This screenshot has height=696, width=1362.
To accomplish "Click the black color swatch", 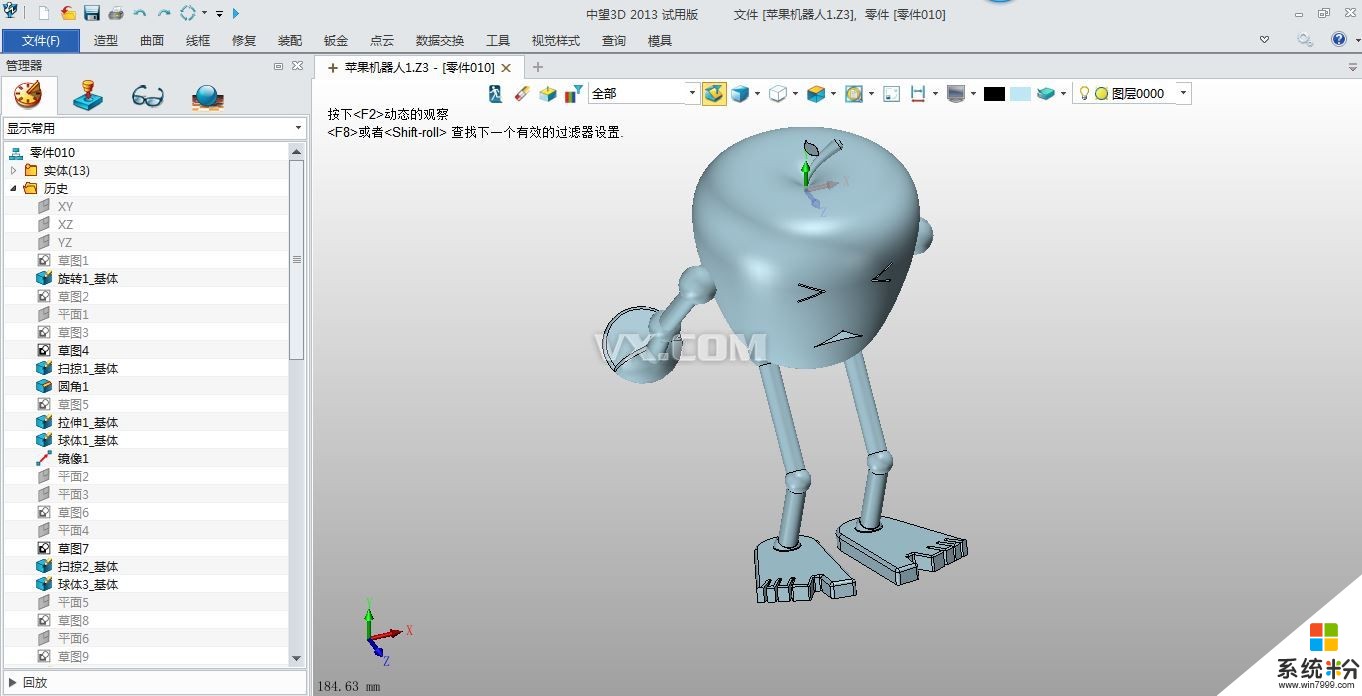I will (x=993, y=93).
